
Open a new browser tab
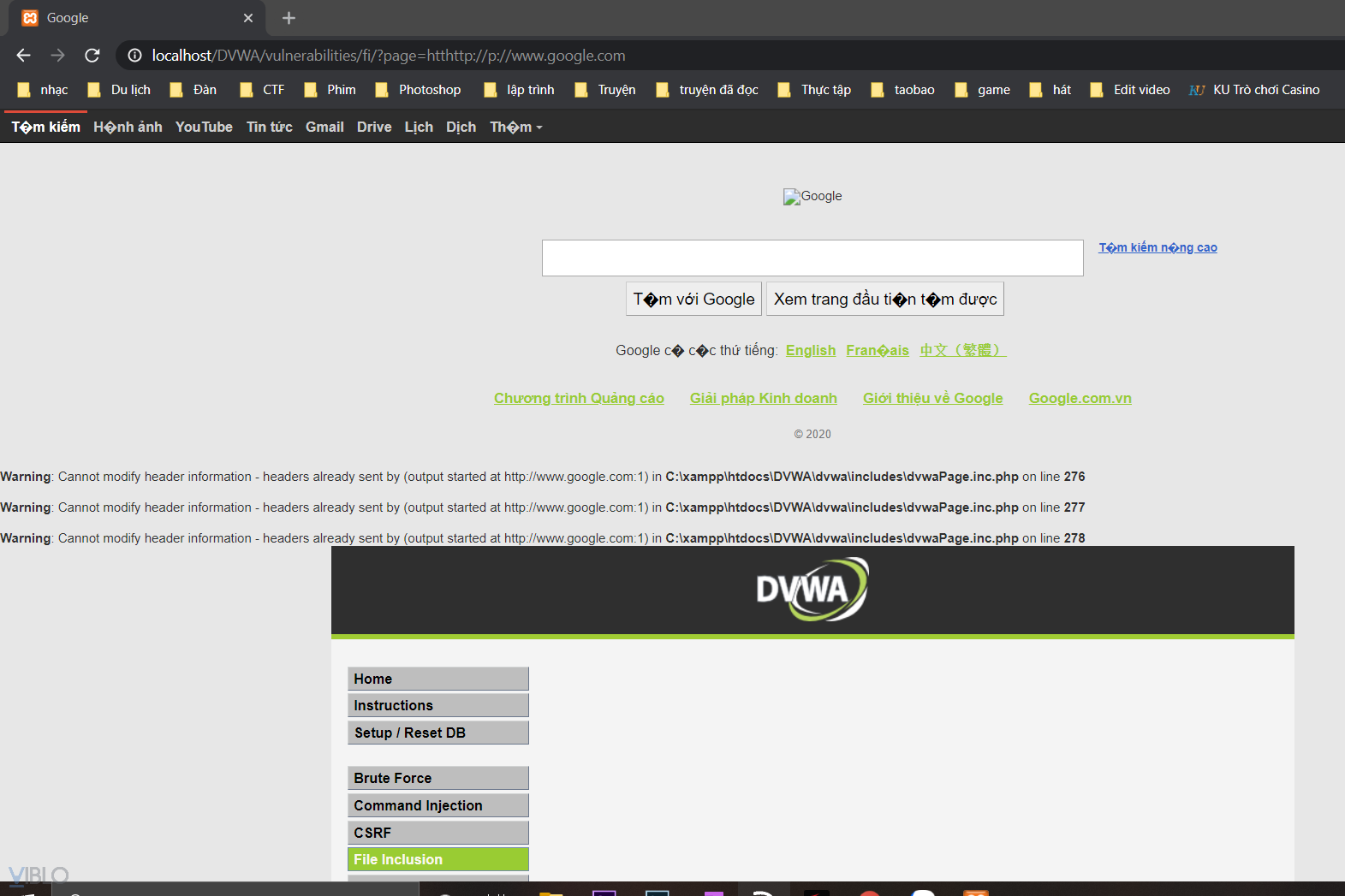pyautogui.click(x=289, y=18)
